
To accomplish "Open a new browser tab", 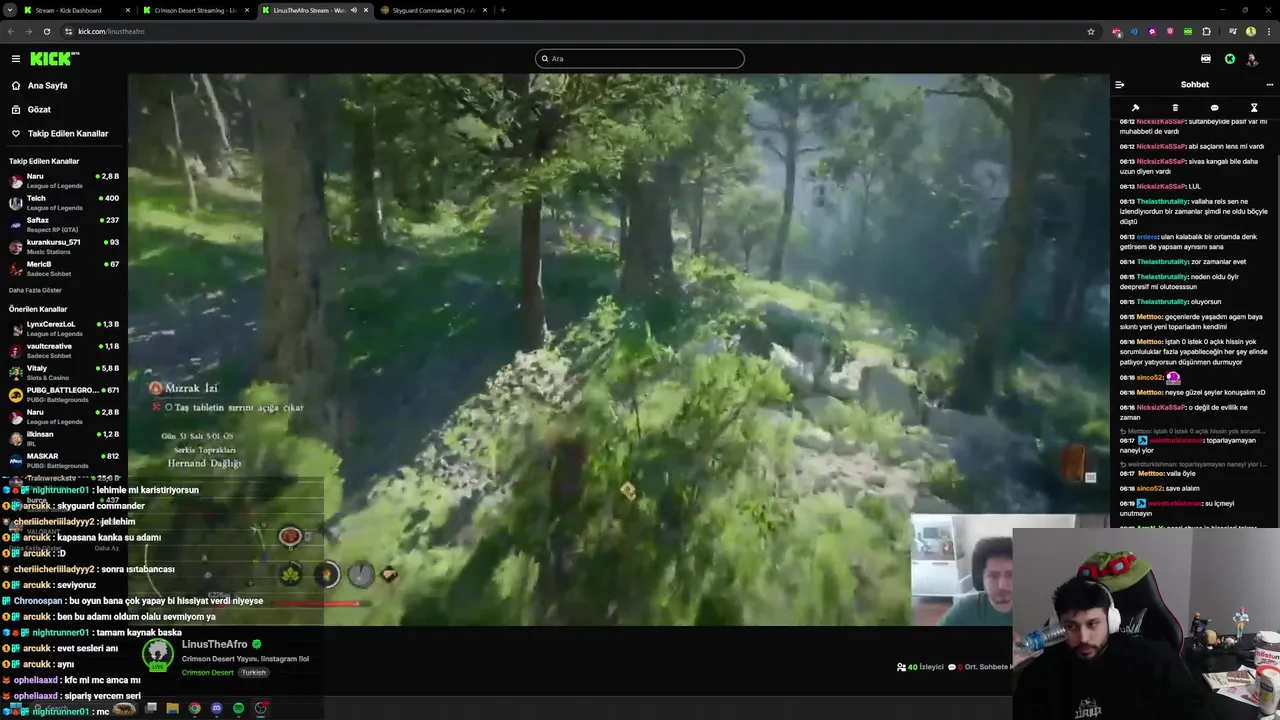I will pos(503,10).
